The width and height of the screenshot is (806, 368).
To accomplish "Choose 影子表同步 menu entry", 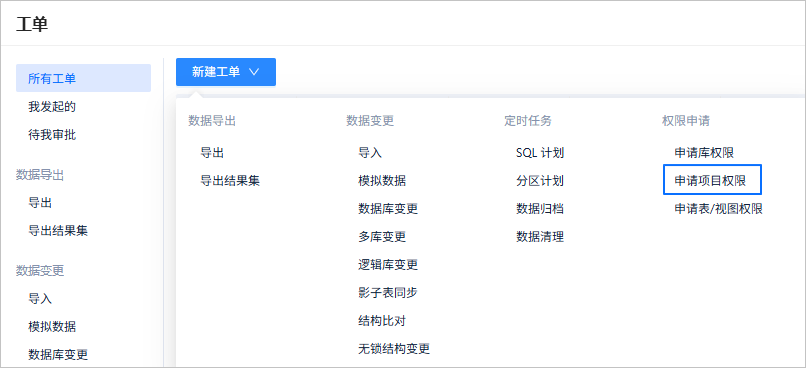I will tap(388, 293).
